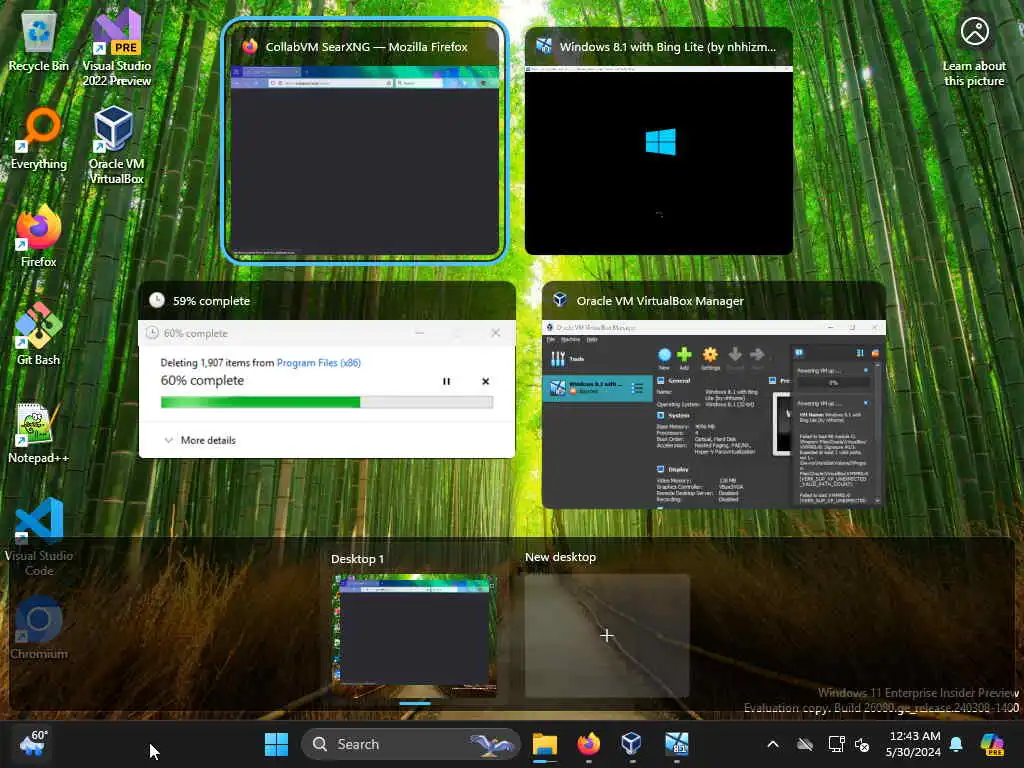The height and width of the screenshot is (768, 1024).
Task: Click the muted volume tray icon
Action: pos(862,744)
